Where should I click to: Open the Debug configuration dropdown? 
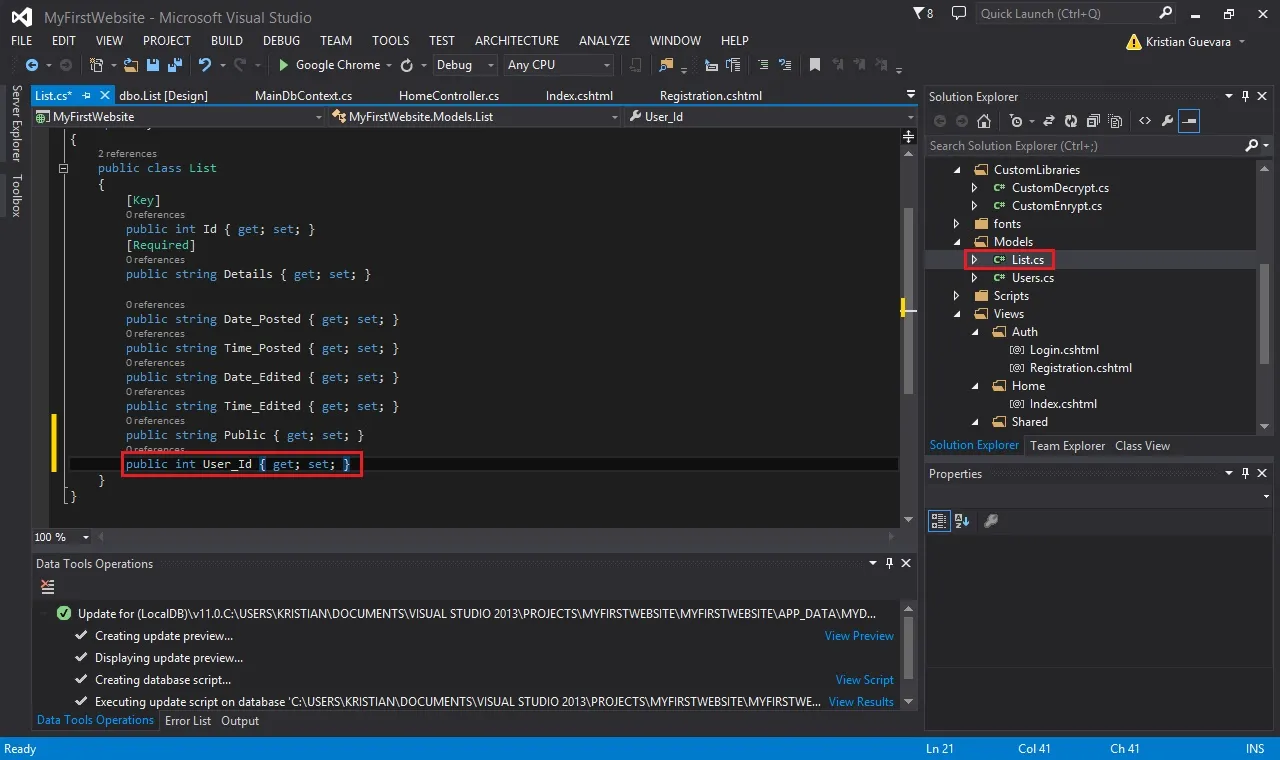click(x=465, y=65)
